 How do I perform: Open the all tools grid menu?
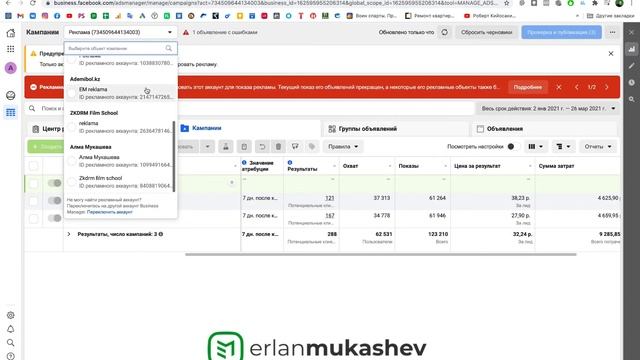click(x=11, y=49)
